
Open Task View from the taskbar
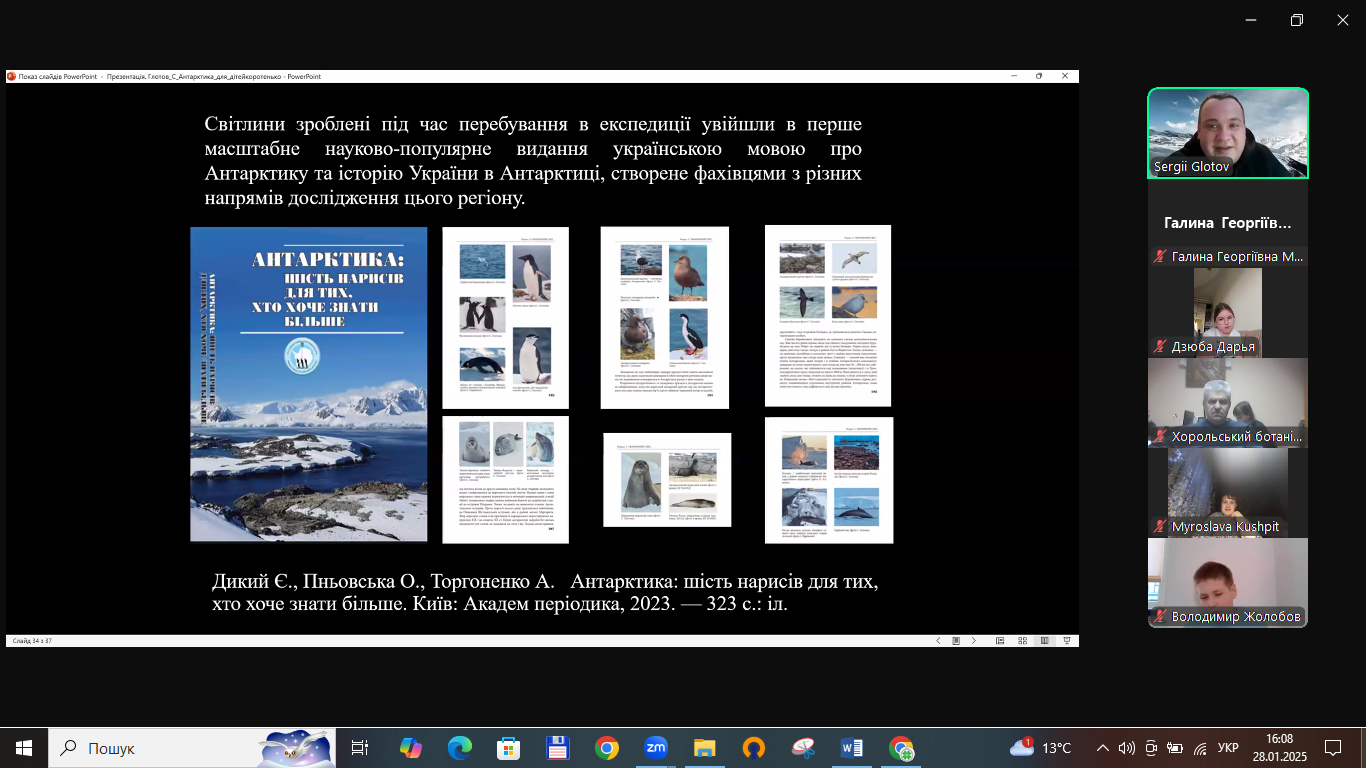coord(361,748)
